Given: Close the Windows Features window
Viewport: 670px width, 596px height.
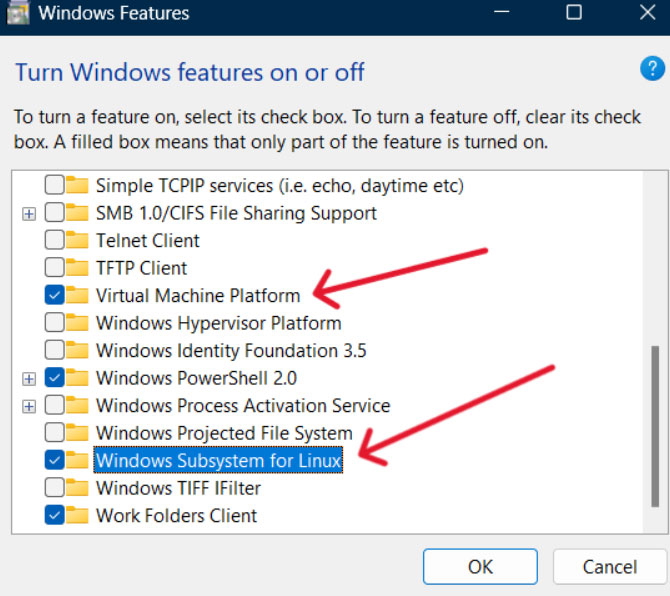Looking at the screenshot, I should pyautogui.click(x=647, y=12).
